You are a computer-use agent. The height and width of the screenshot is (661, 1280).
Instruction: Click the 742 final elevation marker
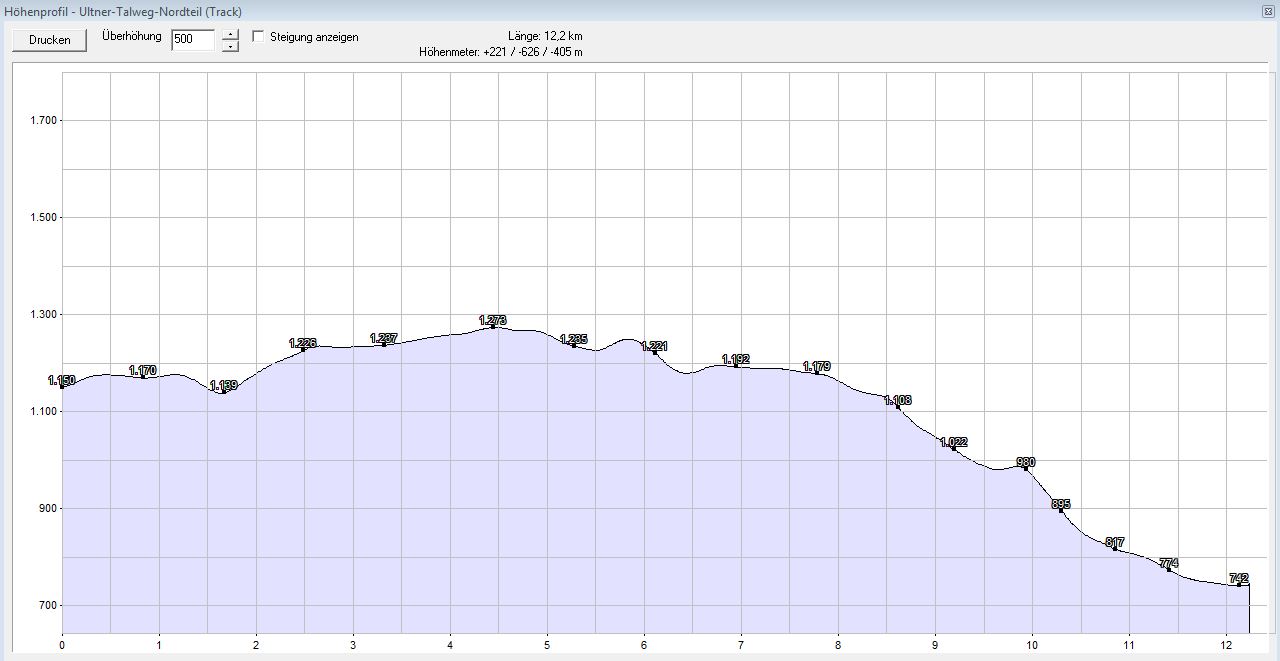[x=1239, y=583]
